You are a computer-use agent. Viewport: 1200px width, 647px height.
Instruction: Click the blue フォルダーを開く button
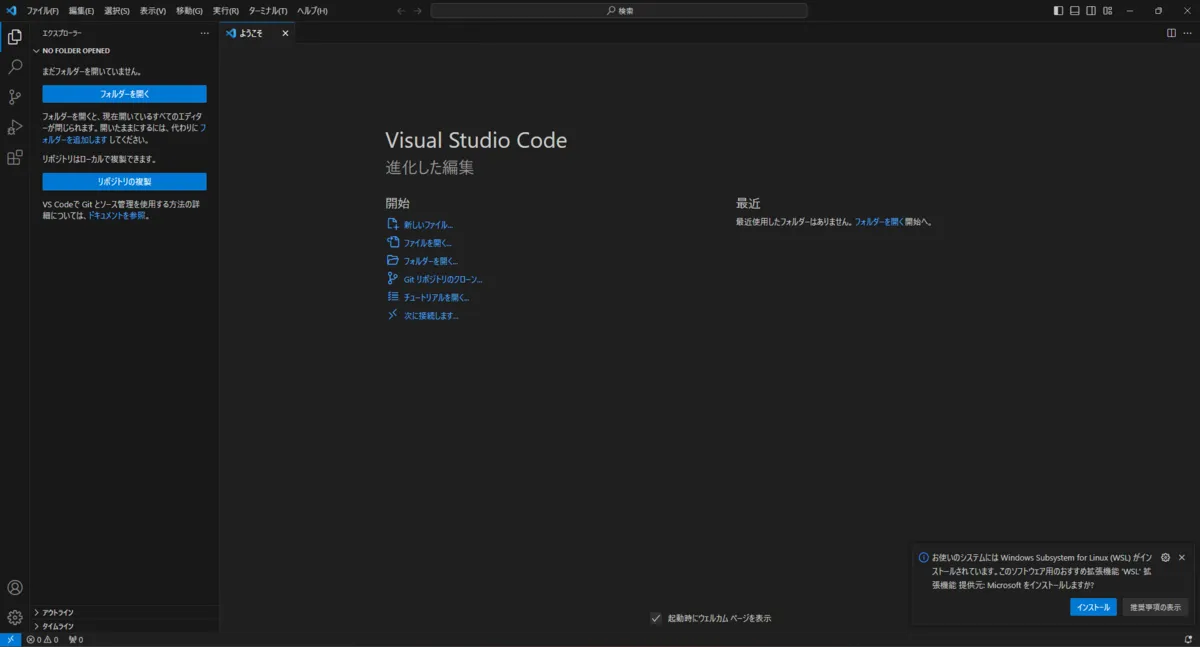point(124,94)
